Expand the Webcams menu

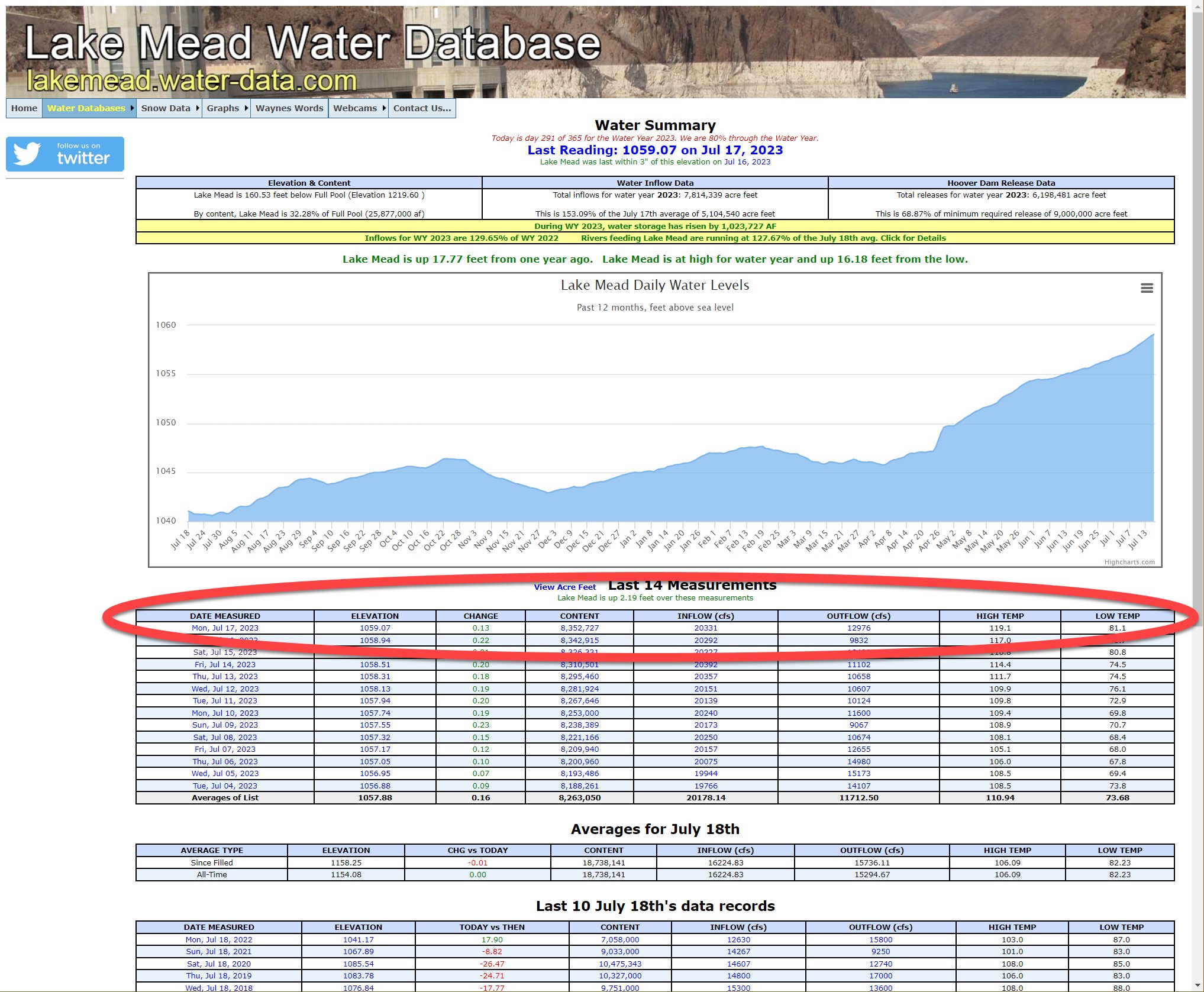355,108
